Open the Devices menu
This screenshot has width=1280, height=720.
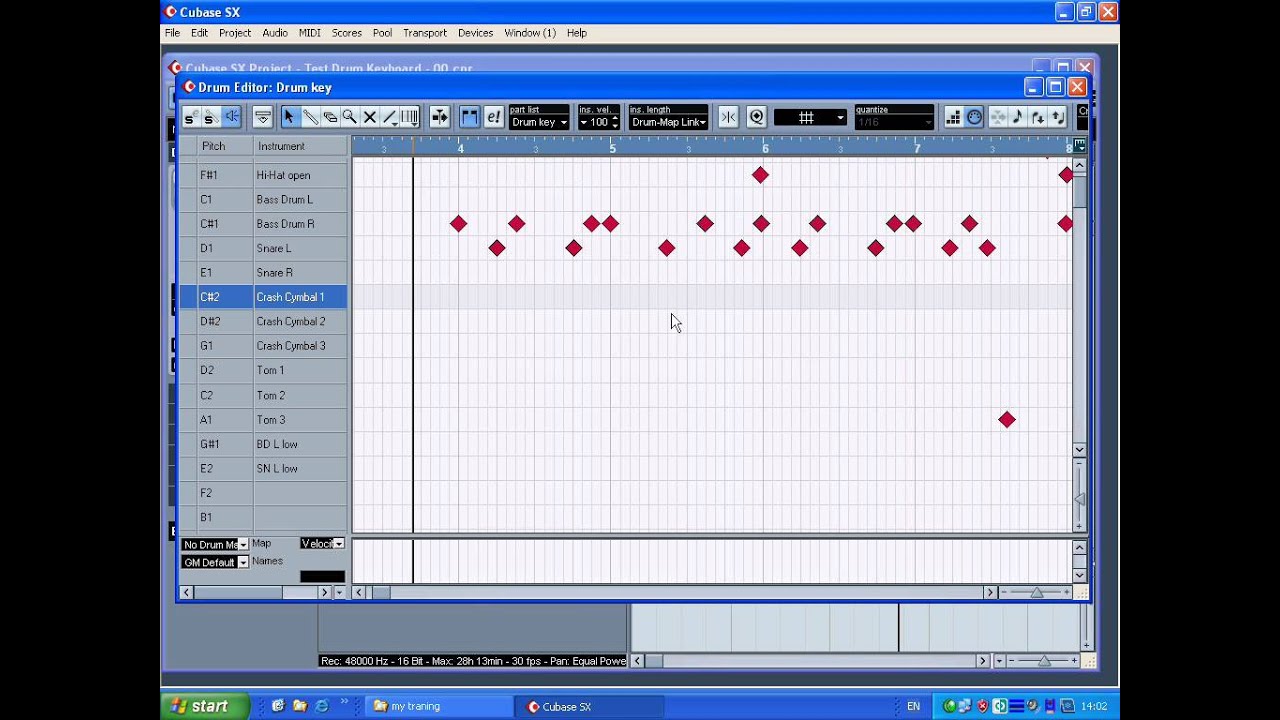pyautogui.click(x=475, y=33)
